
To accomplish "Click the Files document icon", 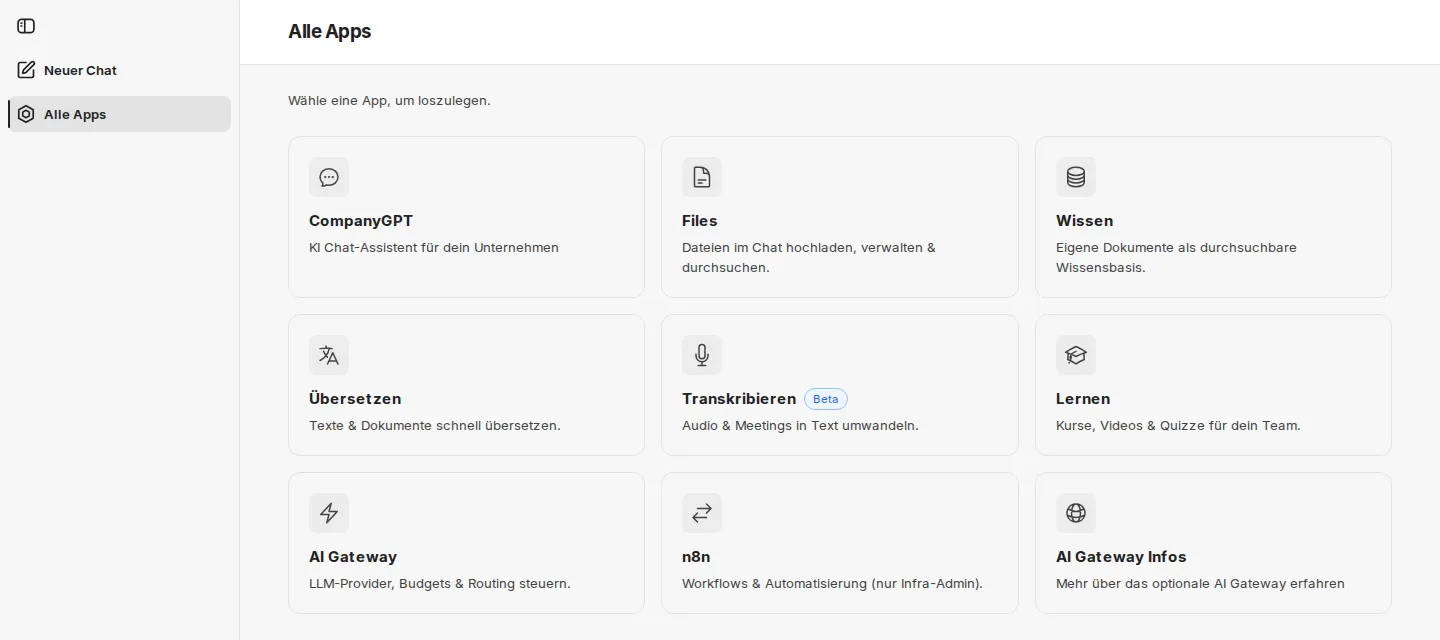I will click(702, 177).
